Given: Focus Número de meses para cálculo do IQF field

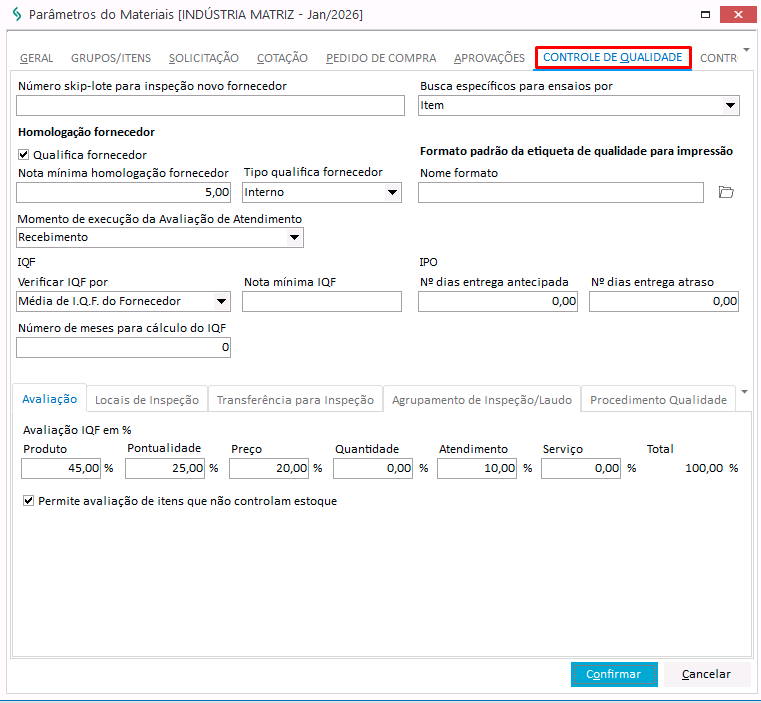Looking at the screenshot, I should (x=123, y=348).
